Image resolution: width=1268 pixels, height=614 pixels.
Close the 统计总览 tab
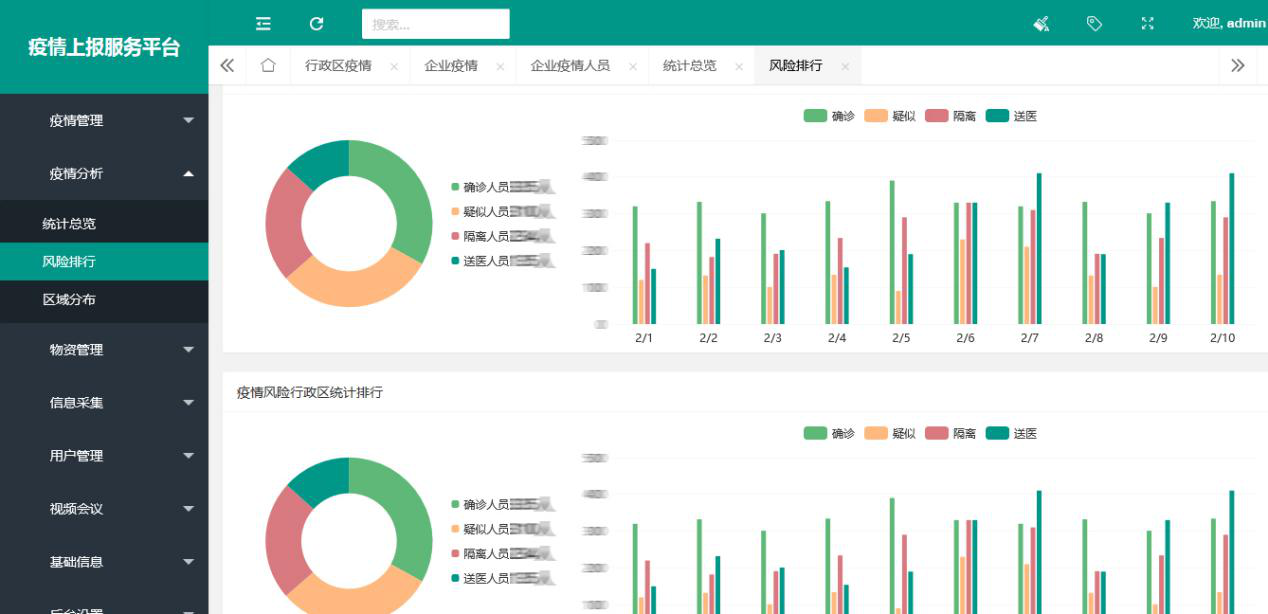(x=739, y=67)
